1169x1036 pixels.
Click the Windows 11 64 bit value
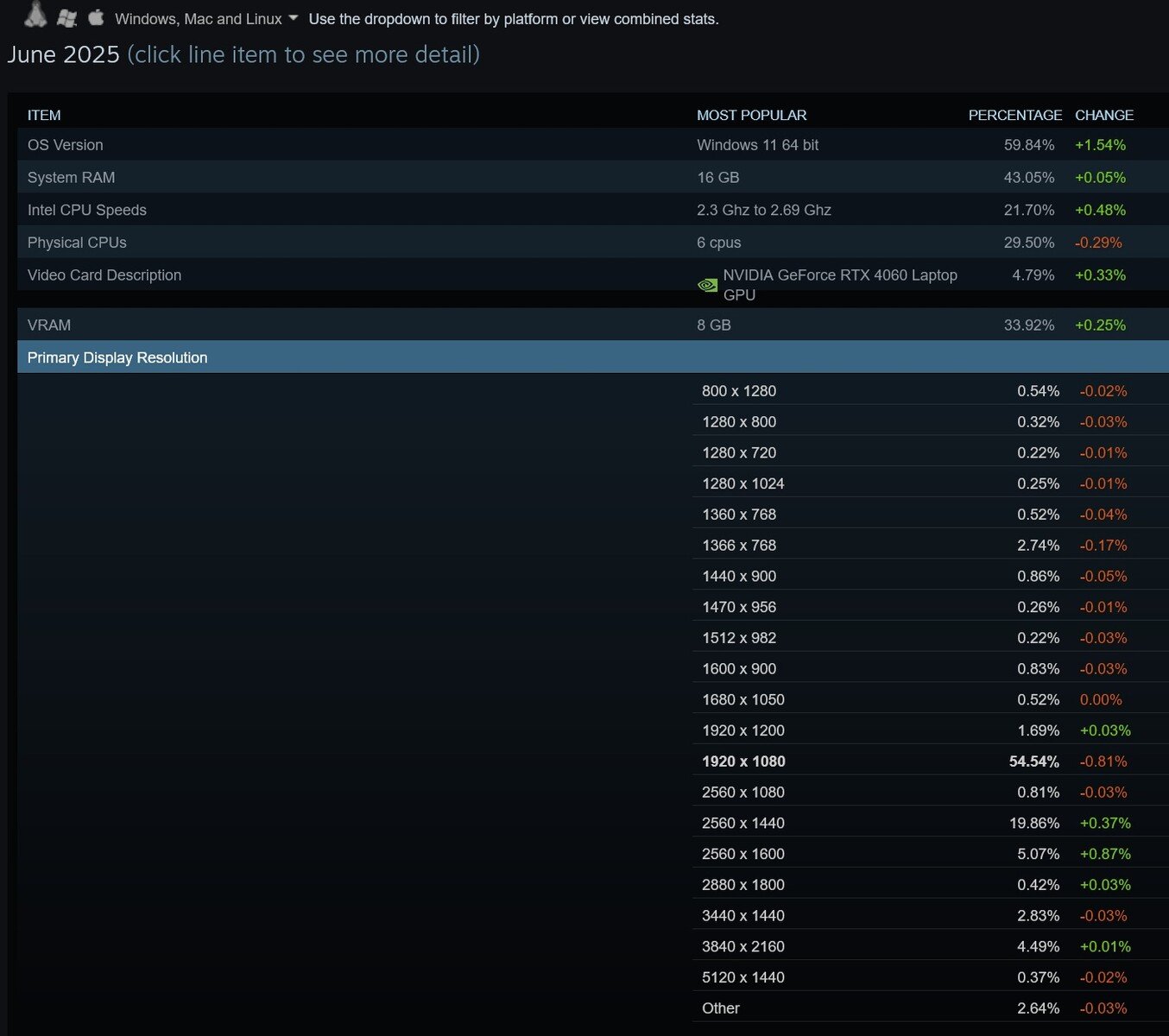[x=758, y=145]
